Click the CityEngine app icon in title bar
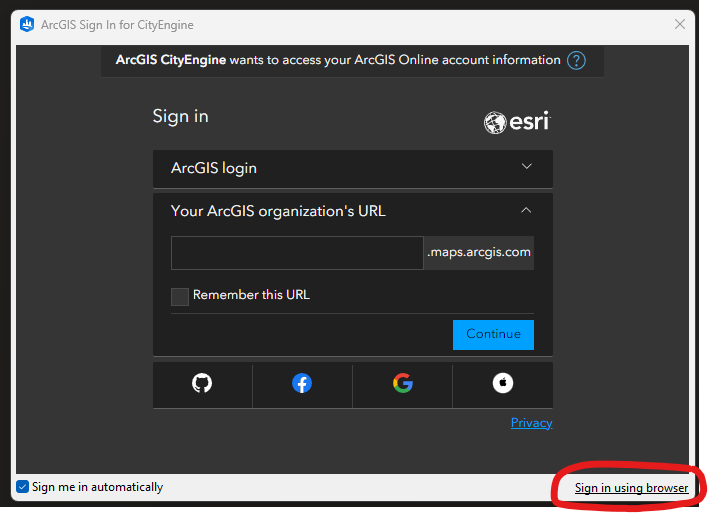Image resolution: width=708 pixels, height=513 pixels. tap(27, 24)
